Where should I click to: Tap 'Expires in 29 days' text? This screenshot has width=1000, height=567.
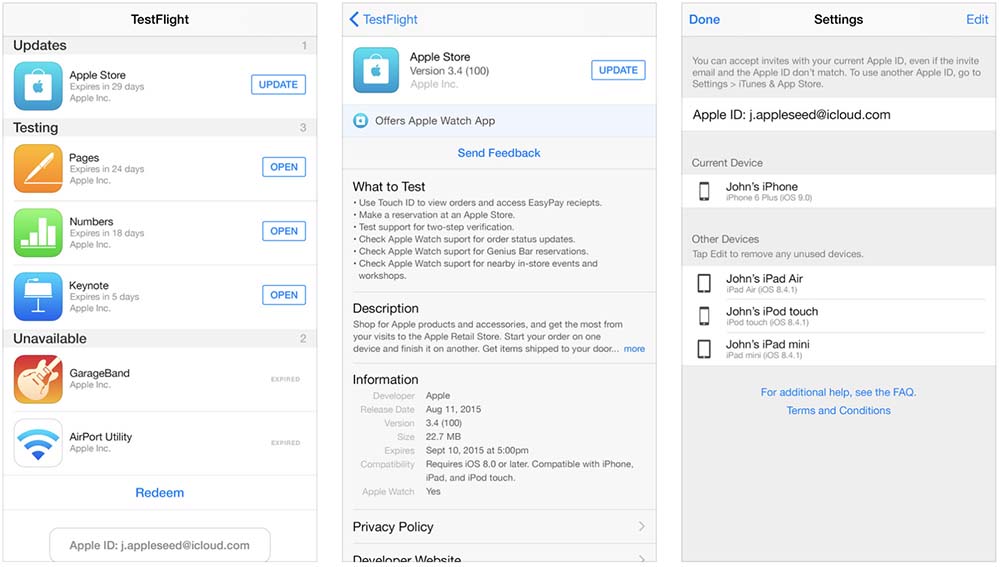point(107,87)
